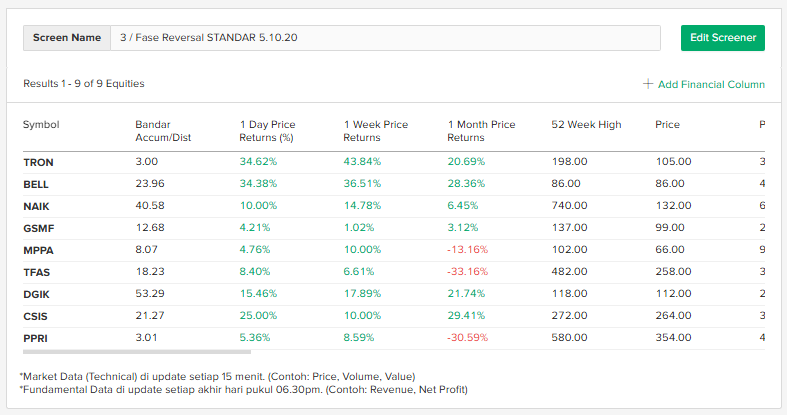Image resolution: width=787 pixels, height=415 pixels.
Task: Select the DGIK ticker
Action: pyautogui.click(x=36, y=294)
